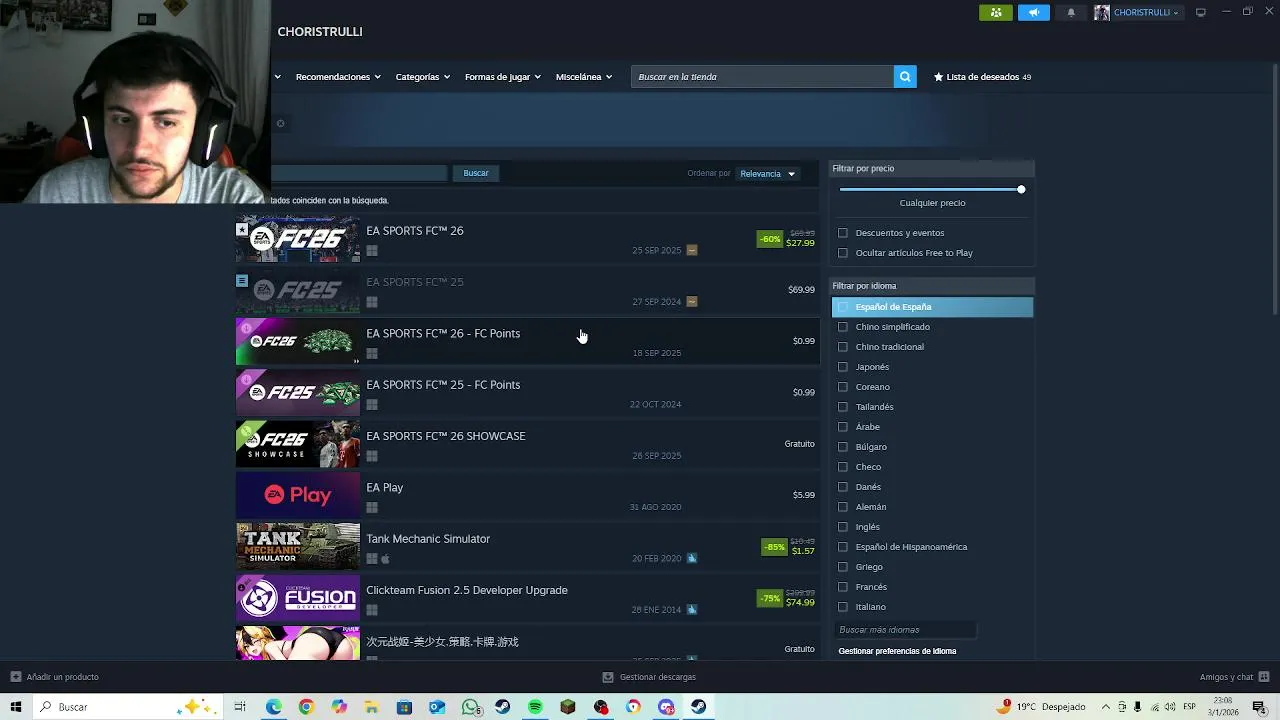Image resolution: width=1280 pixels, height=720 pixels.
Task: Click the CHORISTRULLI profile avatar
Action: pyautogui.click(x=1102, y=13)
